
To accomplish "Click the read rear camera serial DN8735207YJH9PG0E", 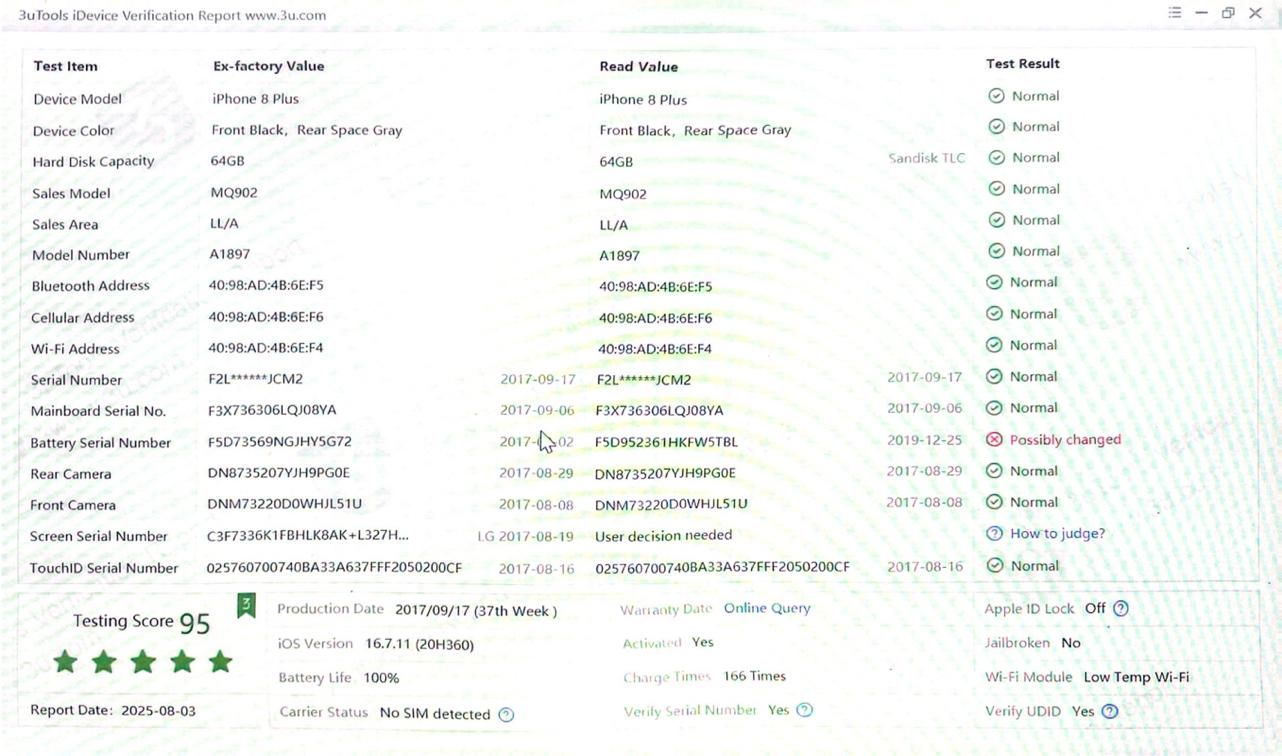I will click(x=665, y=473).
